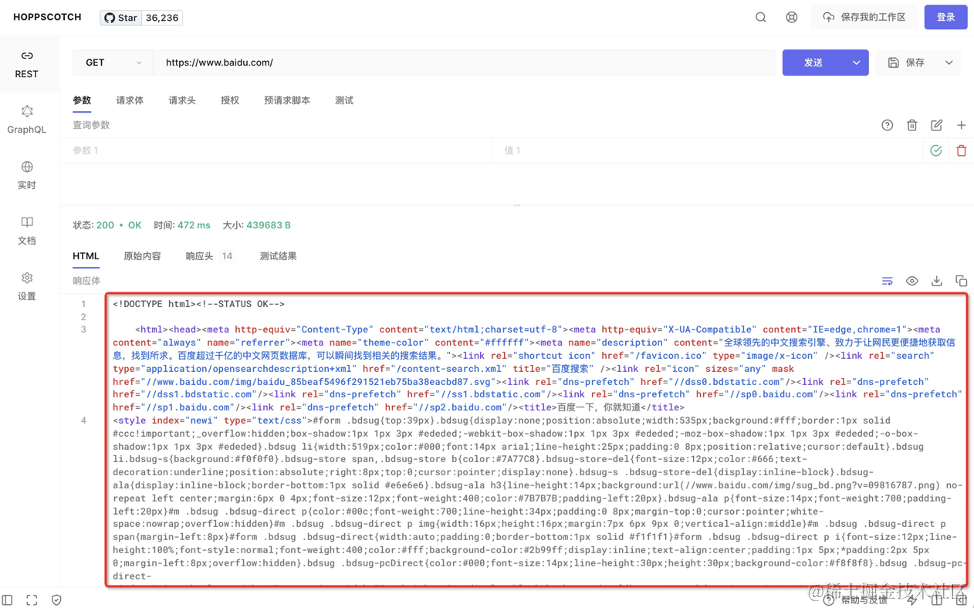Click the 200 status value

click(105, 225)
